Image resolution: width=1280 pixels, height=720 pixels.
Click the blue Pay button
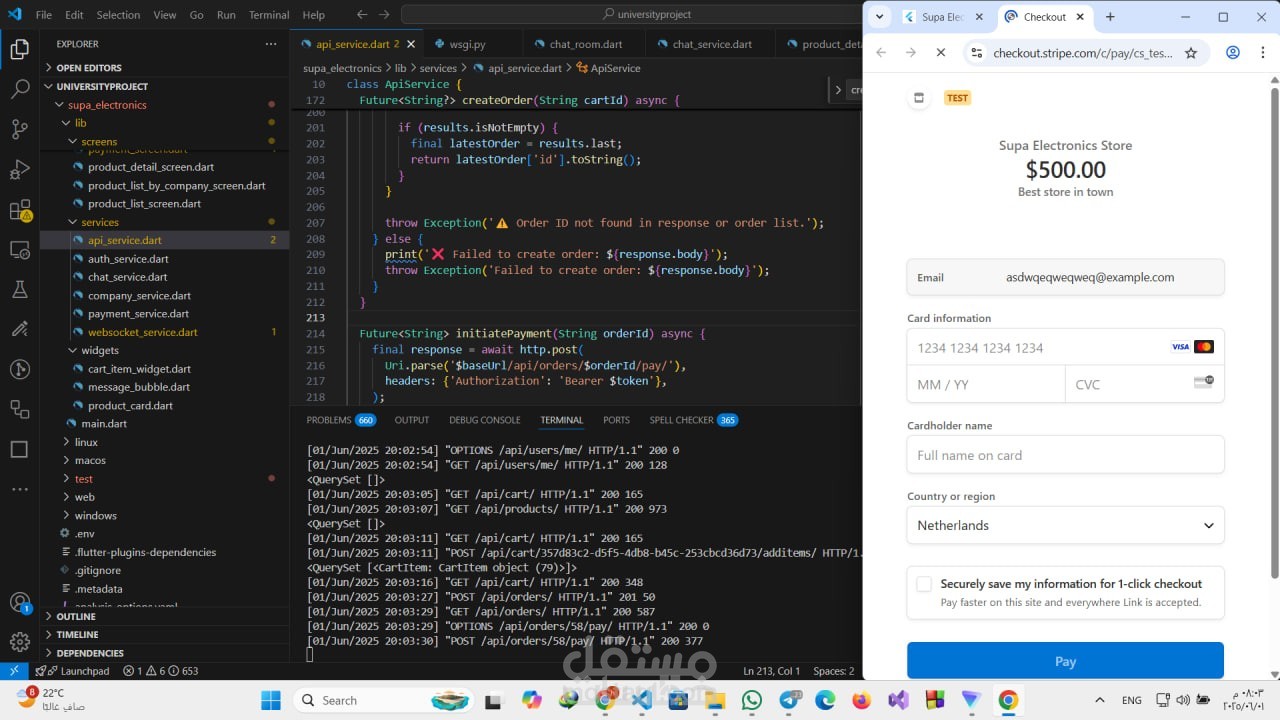[1065, 661]
